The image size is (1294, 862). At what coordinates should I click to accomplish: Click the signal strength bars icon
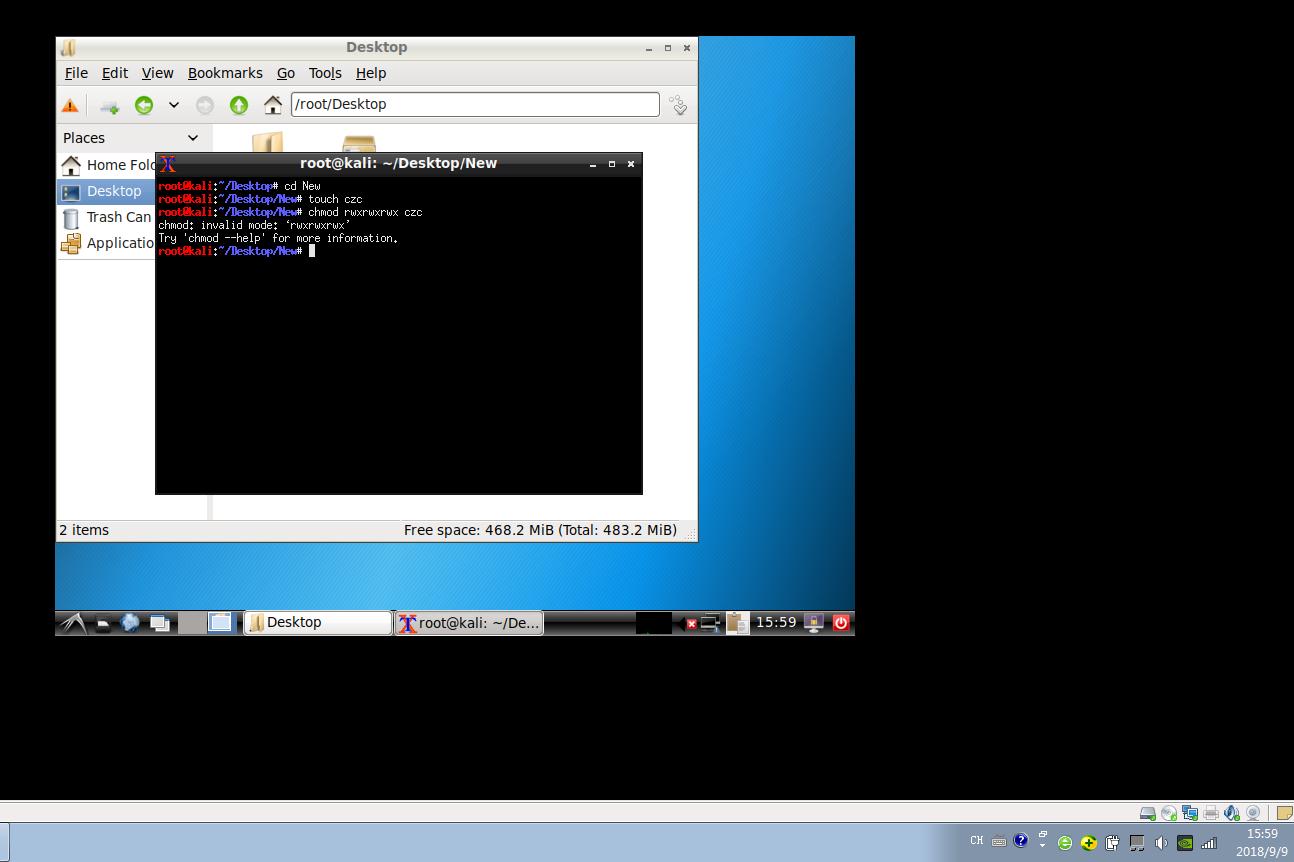point(1209,843)
